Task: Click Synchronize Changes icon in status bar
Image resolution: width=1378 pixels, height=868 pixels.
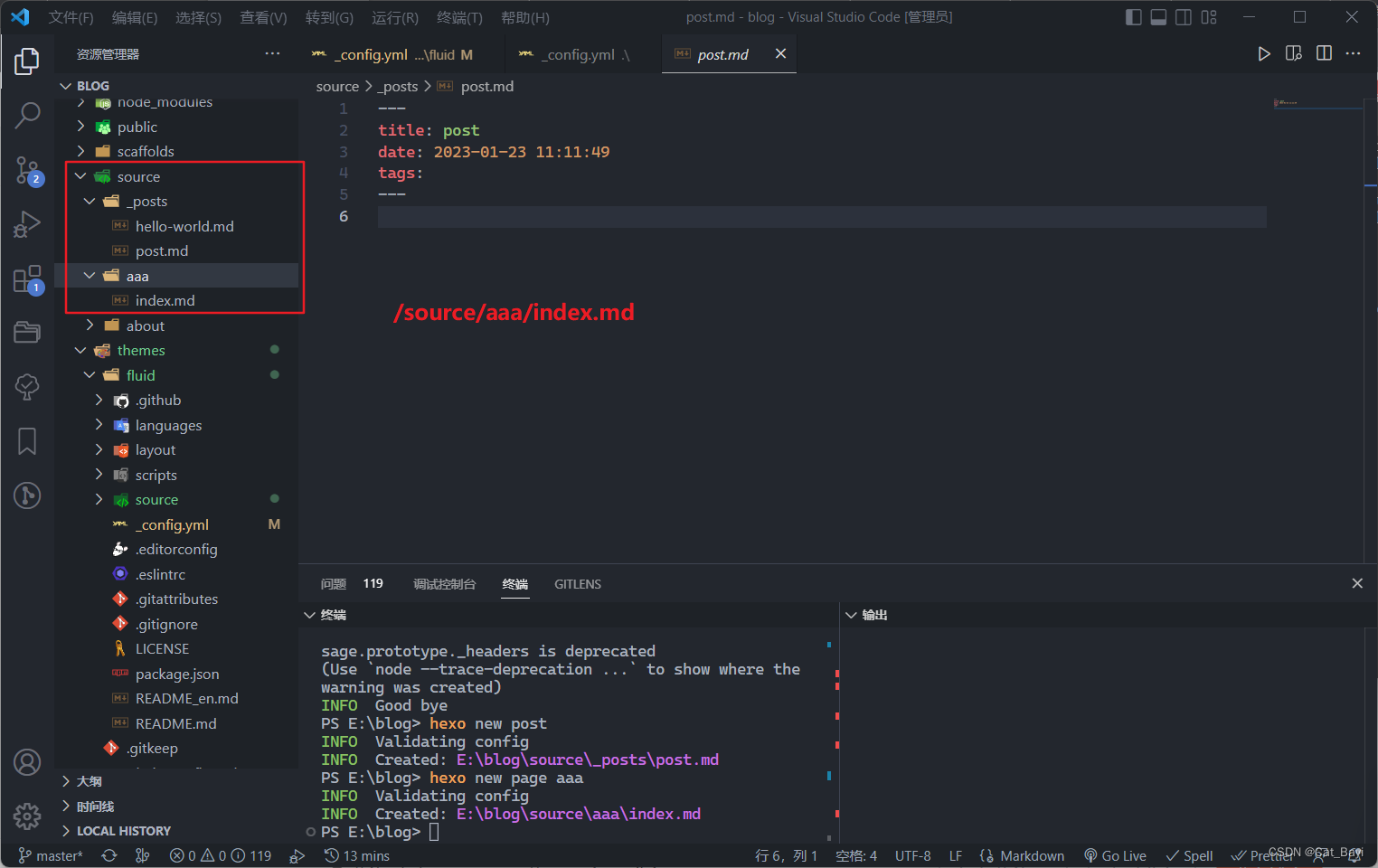Action: 109,855
